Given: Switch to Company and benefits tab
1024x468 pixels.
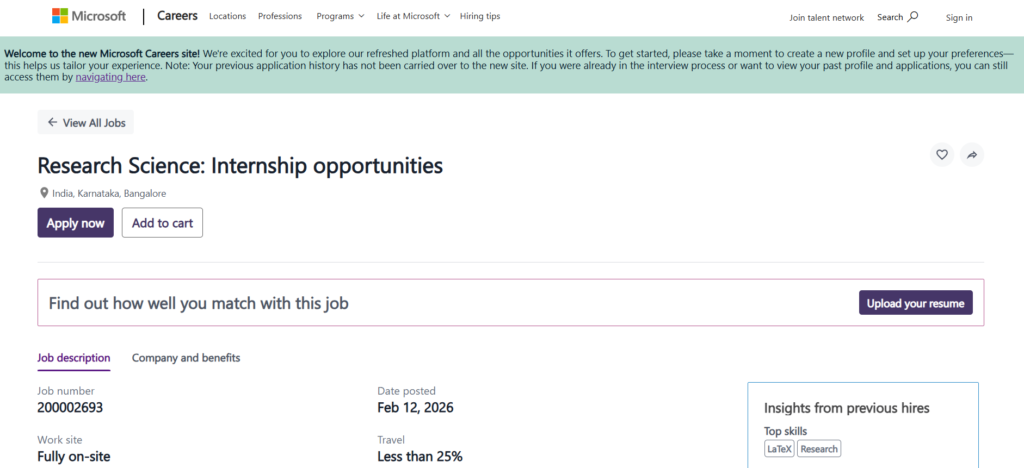Looking at the screenshot, I should click(186, 358).
